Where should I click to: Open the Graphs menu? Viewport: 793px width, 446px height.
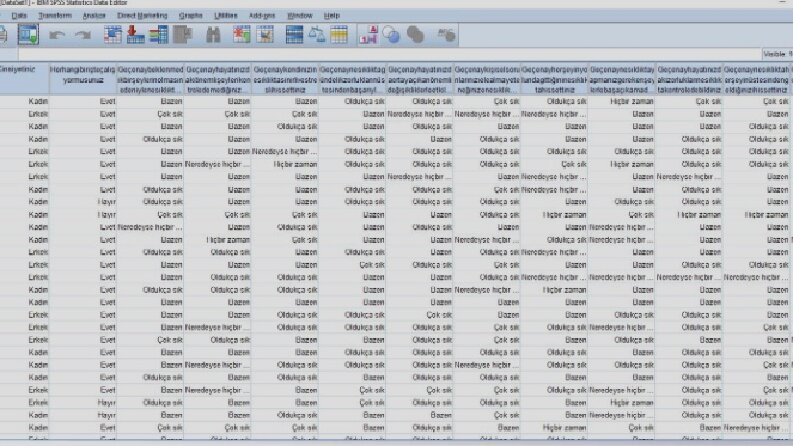click(191, 16)
